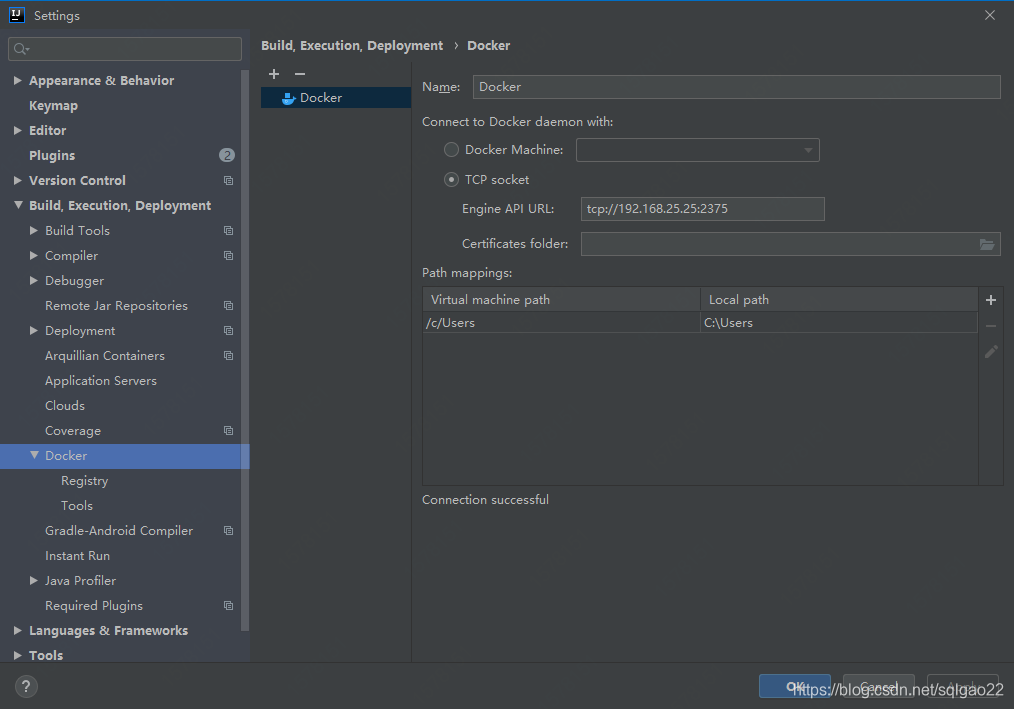Screen dimensions: 1014x709
Task: Expand Build Tools subtree
Action: (x=34, y=230)
